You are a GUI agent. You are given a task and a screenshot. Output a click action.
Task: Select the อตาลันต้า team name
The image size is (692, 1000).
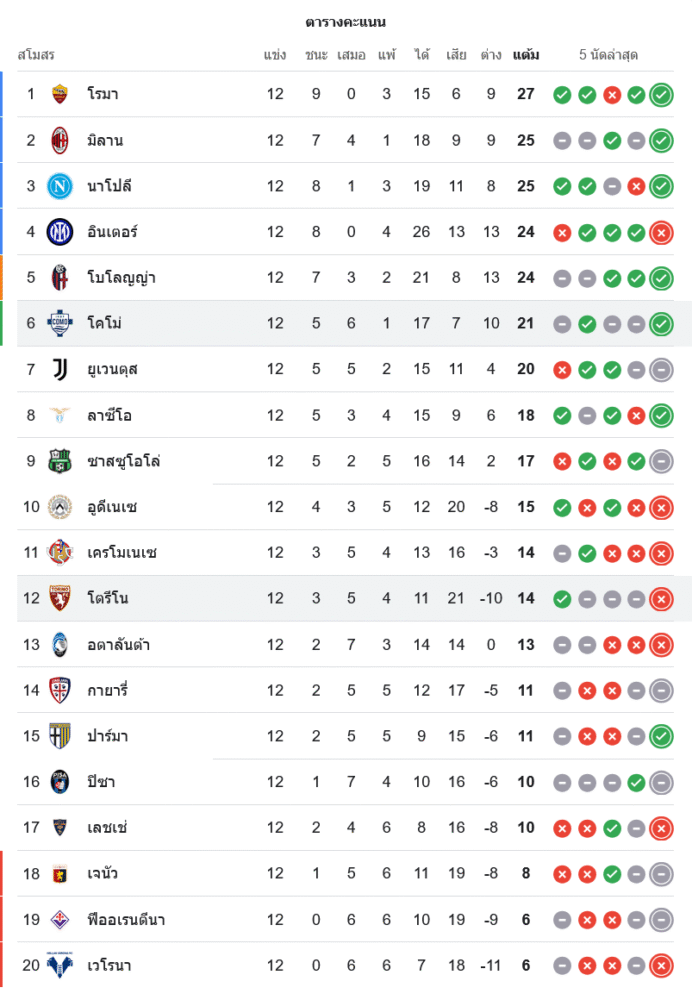(x=119, y=645)
